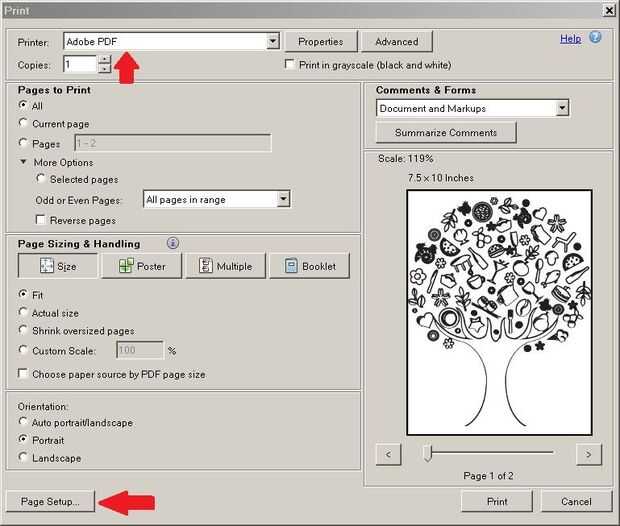This screenshot has width=620, height=526.
Task: Tick the Reverse pages checkbox
Action: coord(40,219)
